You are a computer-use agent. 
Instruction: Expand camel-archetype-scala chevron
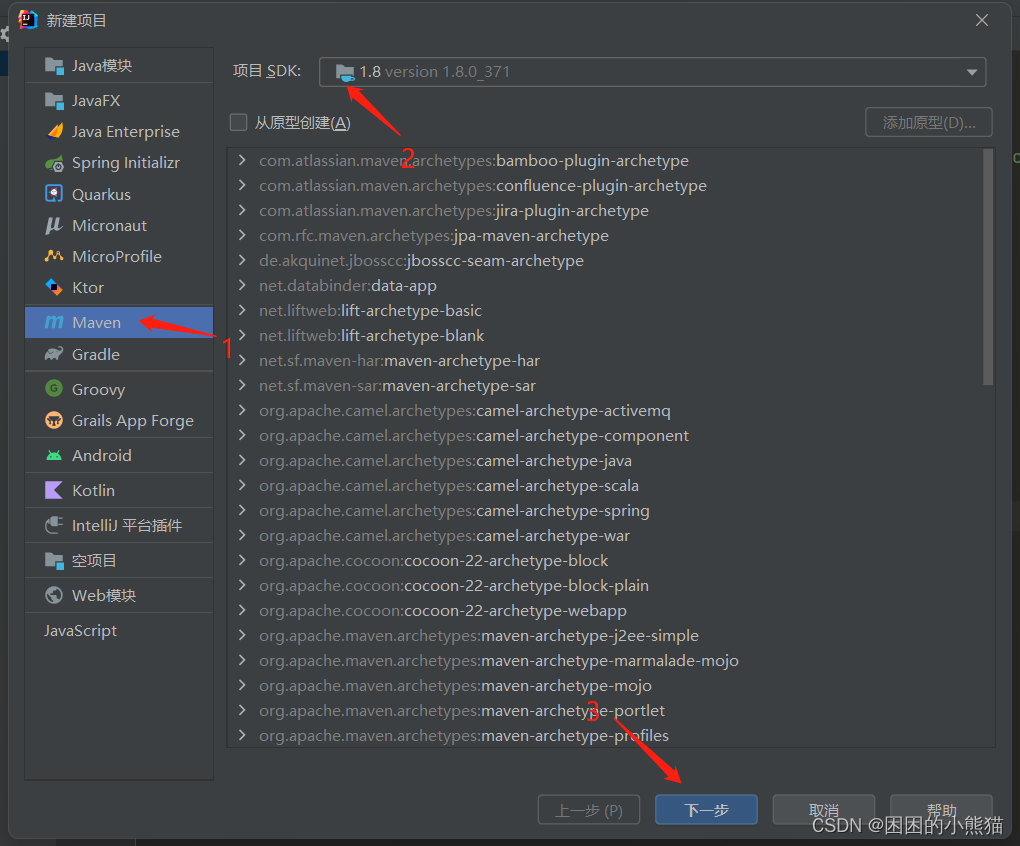pos(242,485)
